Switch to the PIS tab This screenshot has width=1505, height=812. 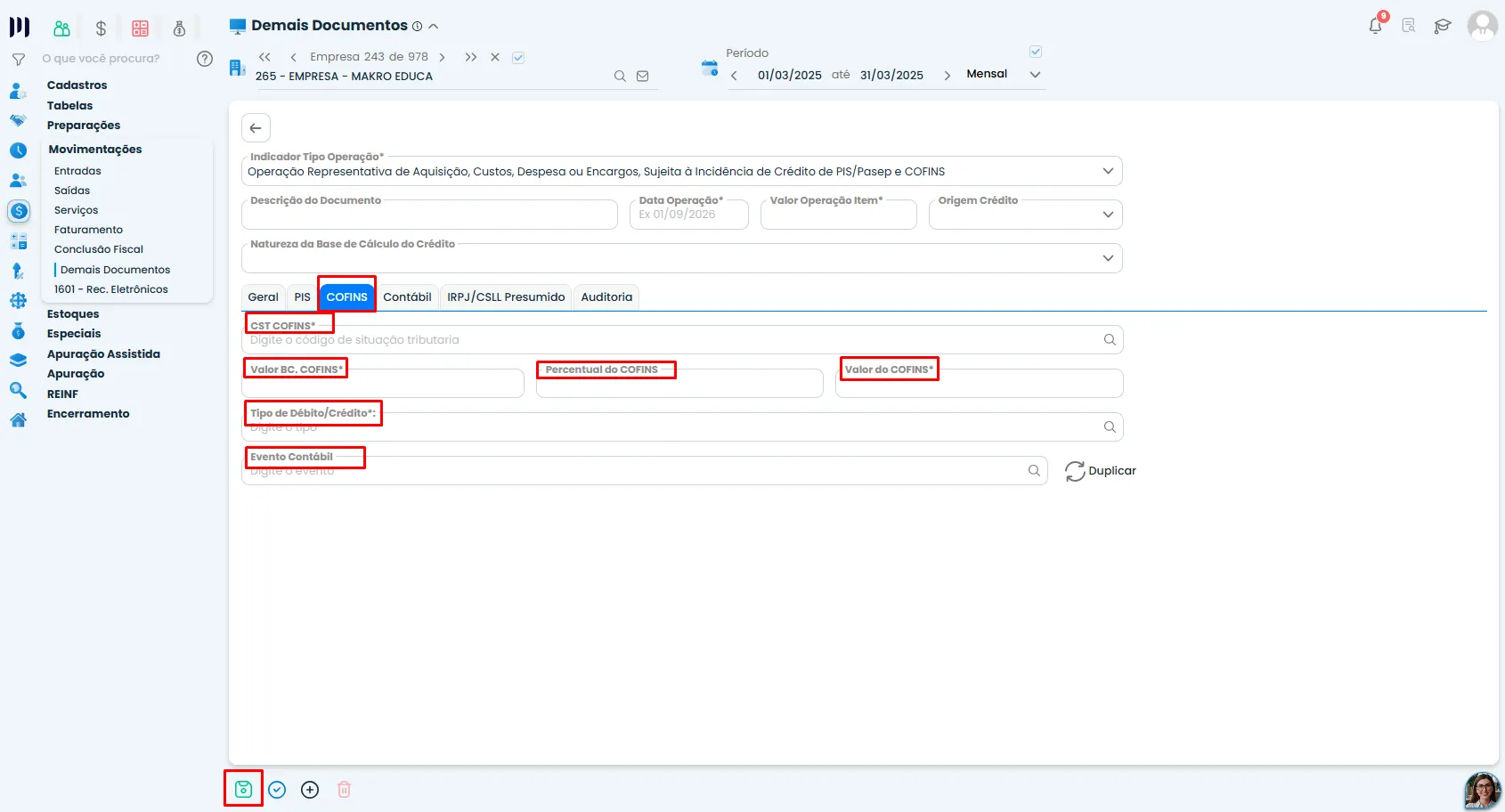click(x=303, y=297)
